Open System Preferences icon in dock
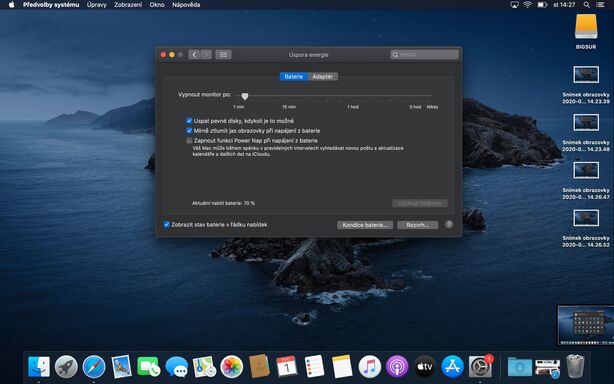 point(480,367)
